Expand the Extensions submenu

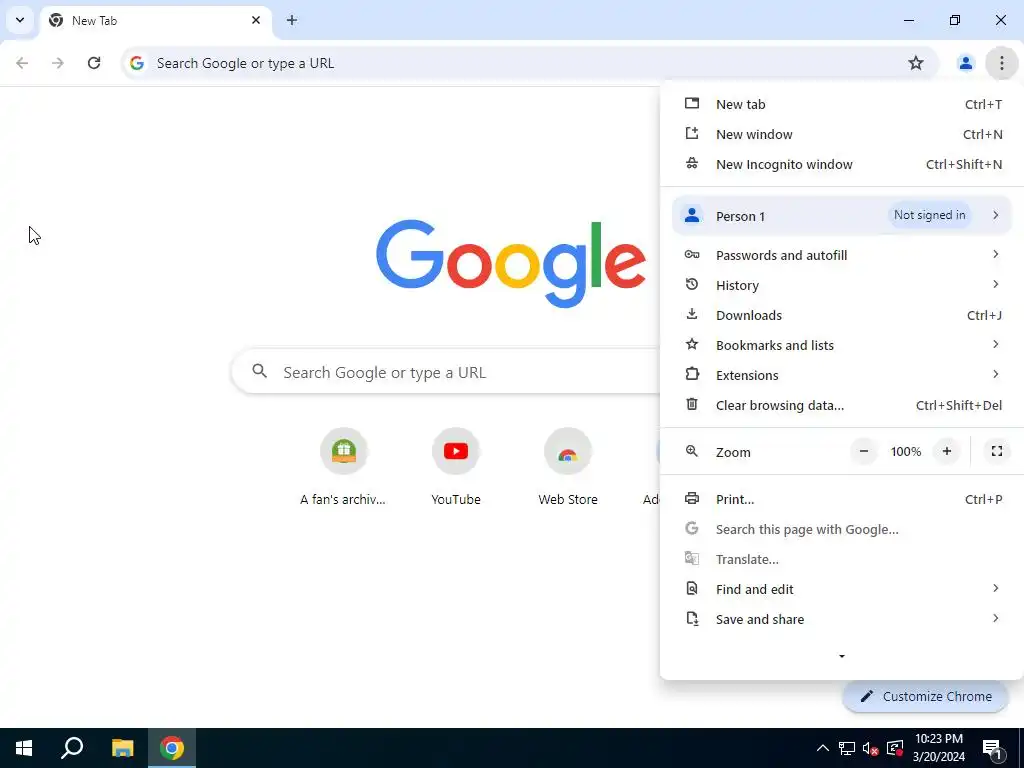click(x=842, y=376)
